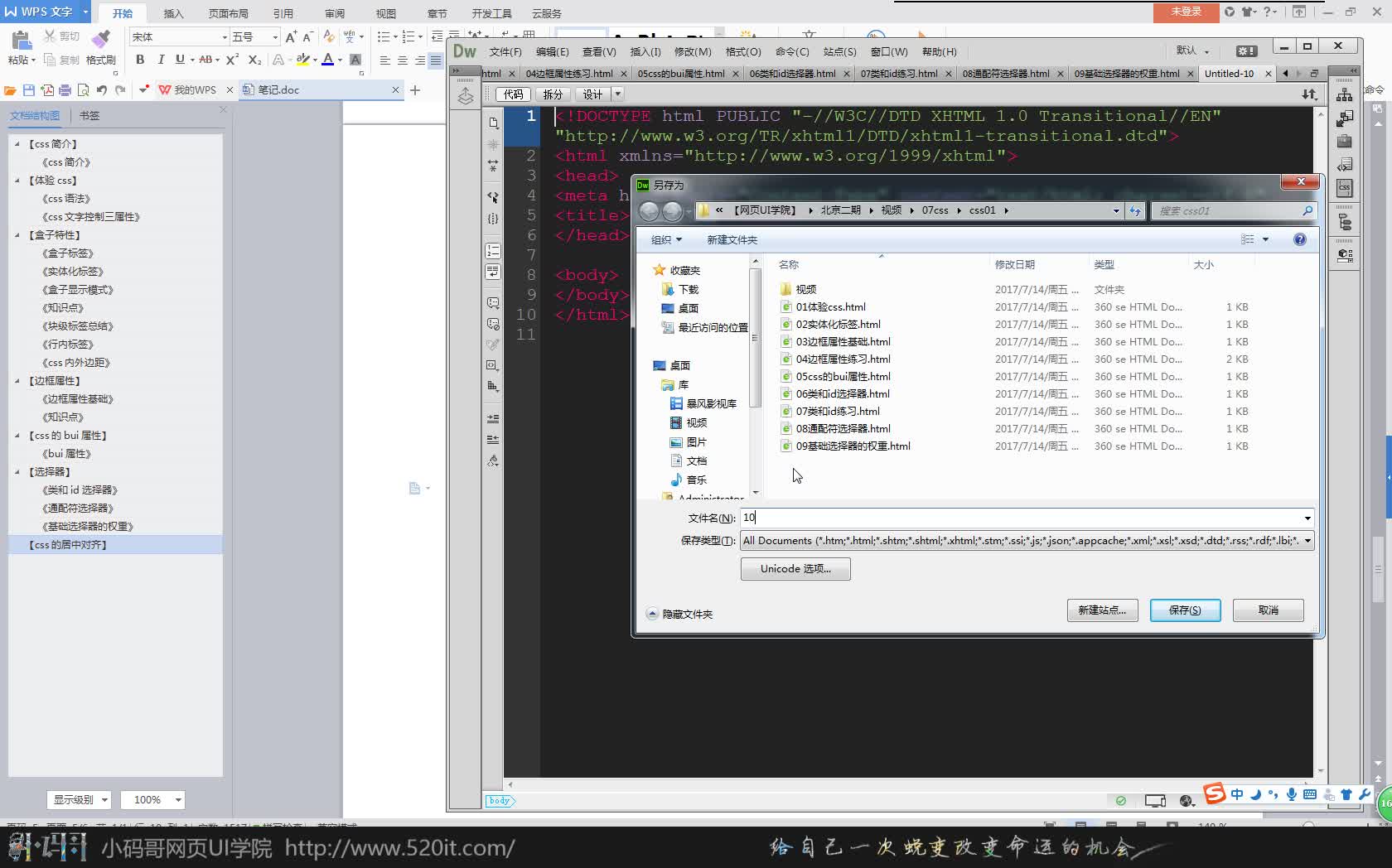The height and width of the screenshot is (868, 1392).
Task: Click the Dreamweaver line numbers toolbar icon
Action: click(493, 250)
